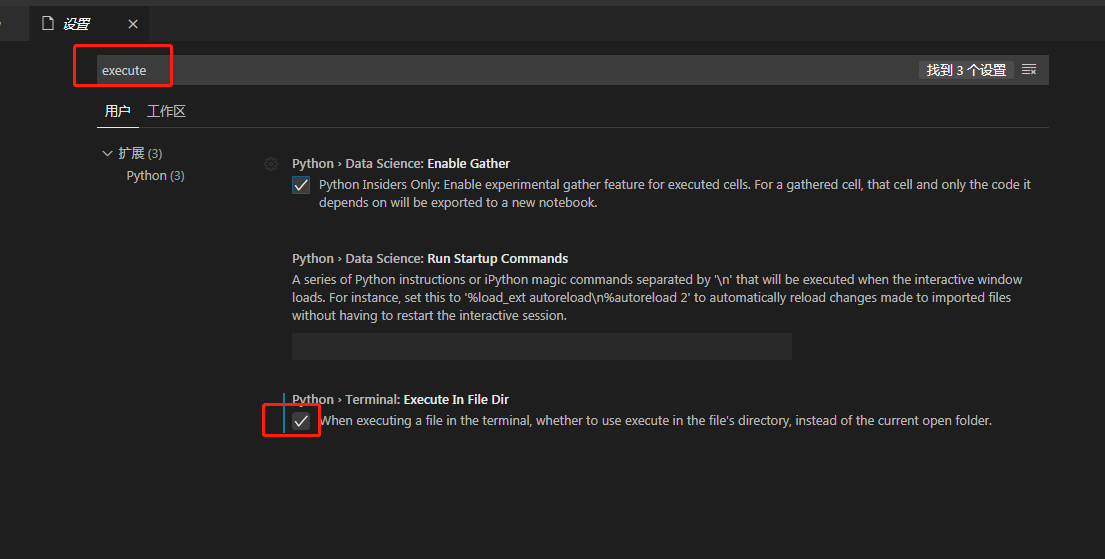The image size is (1105, 559).
Task: Clear the settings search filter icon
Action: [1029, 70]
